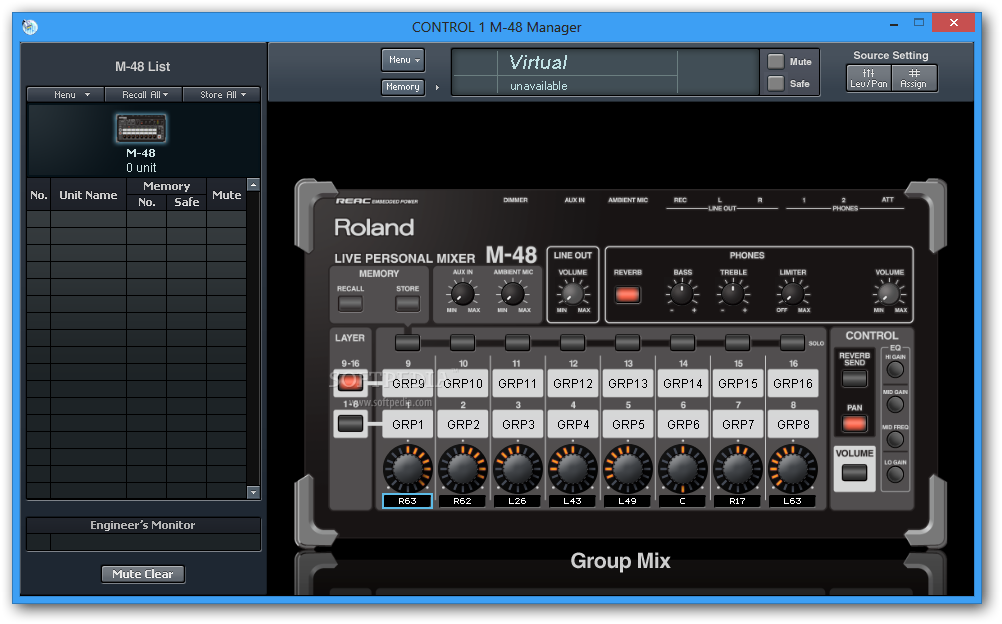Toggle the PAN control button

coord(854,423)
